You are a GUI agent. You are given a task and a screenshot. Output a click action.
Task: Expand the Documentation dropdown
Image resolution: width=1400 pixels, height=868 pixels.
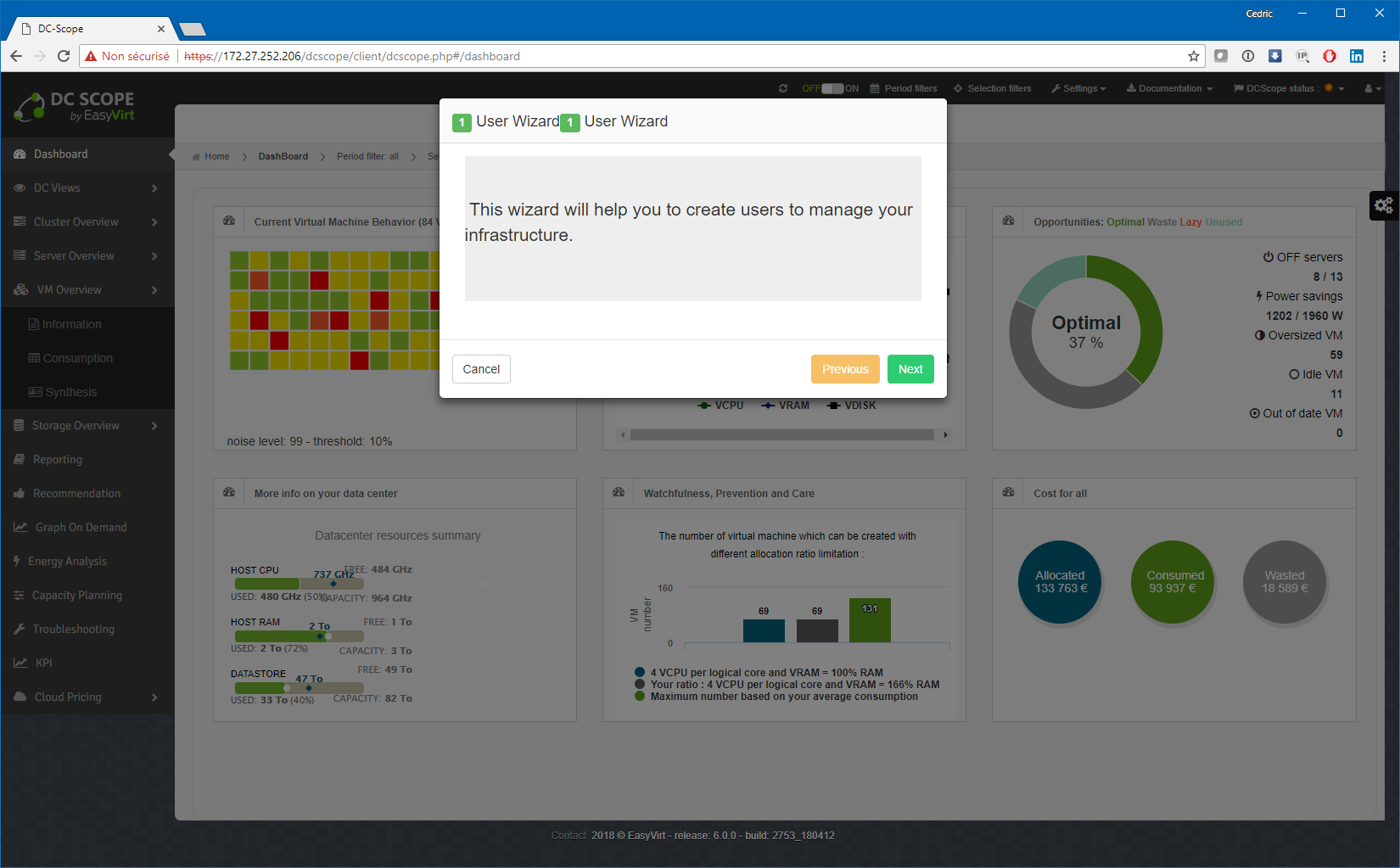pos(1169,88)
